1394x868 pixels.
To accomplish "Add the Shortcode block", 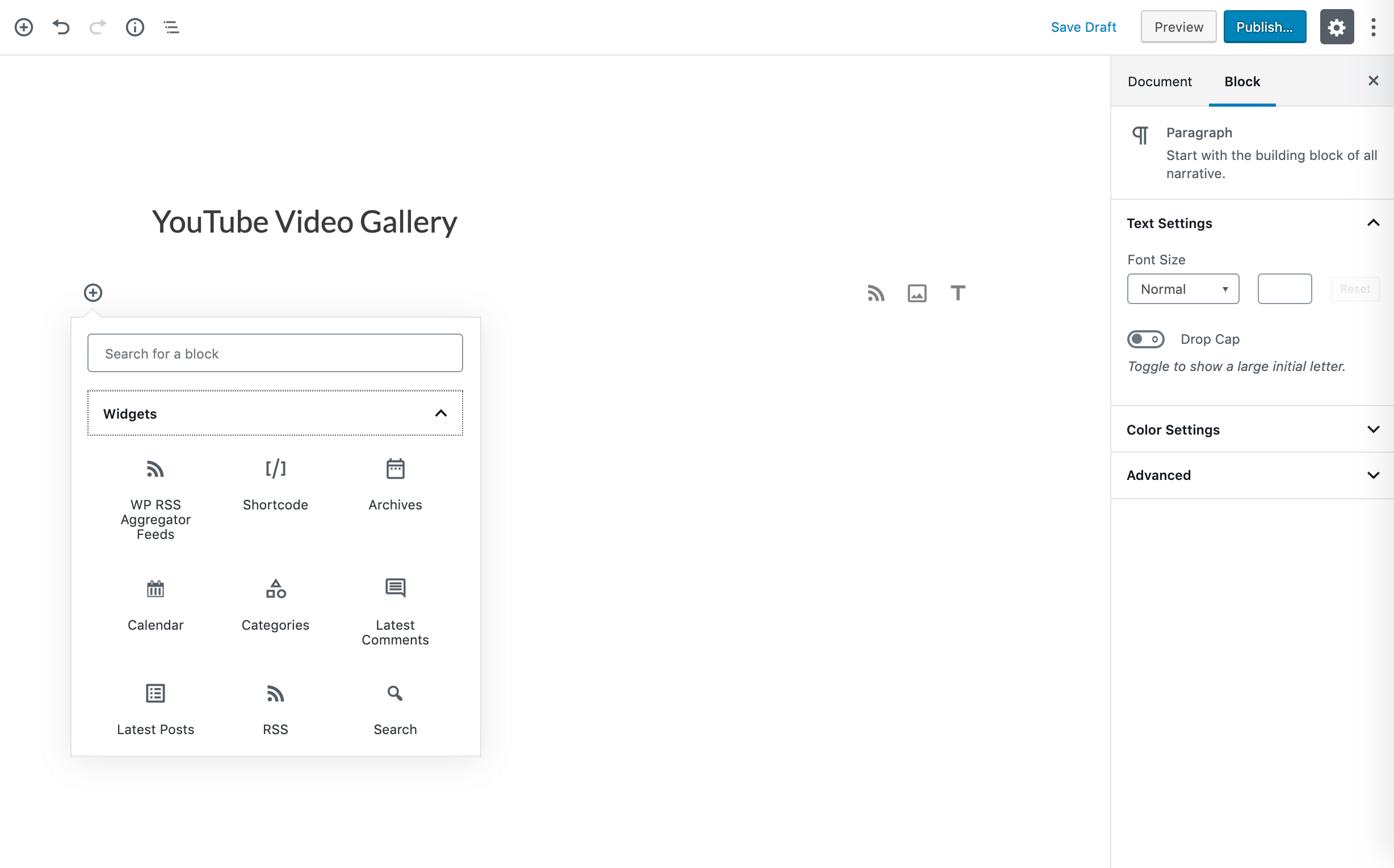I will coord(276,485).
